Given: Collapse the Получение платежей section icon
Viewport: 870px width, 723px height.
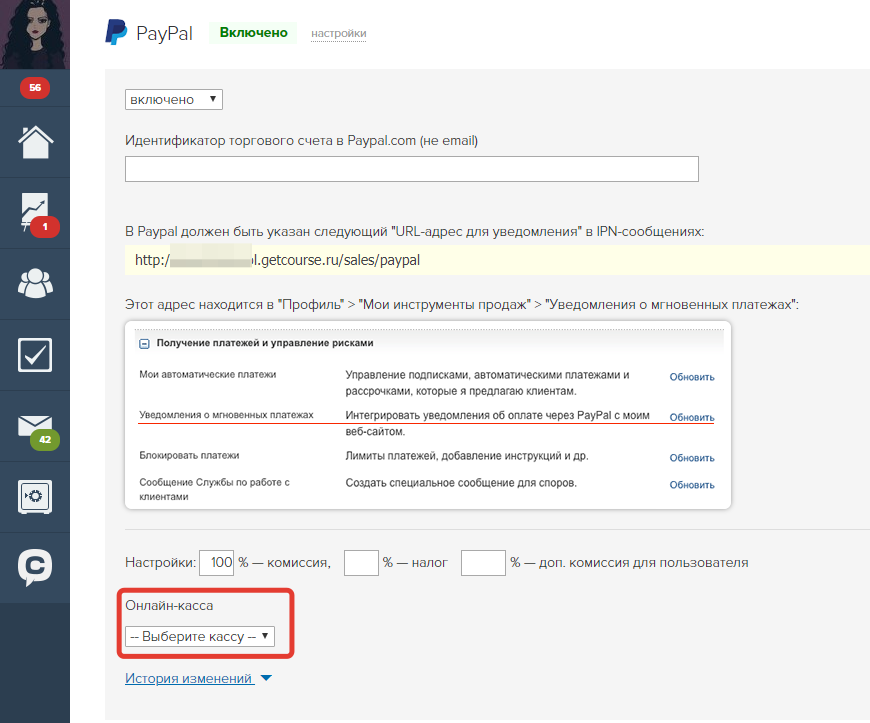Looking at the screenshot, I should tap(144, 344).
